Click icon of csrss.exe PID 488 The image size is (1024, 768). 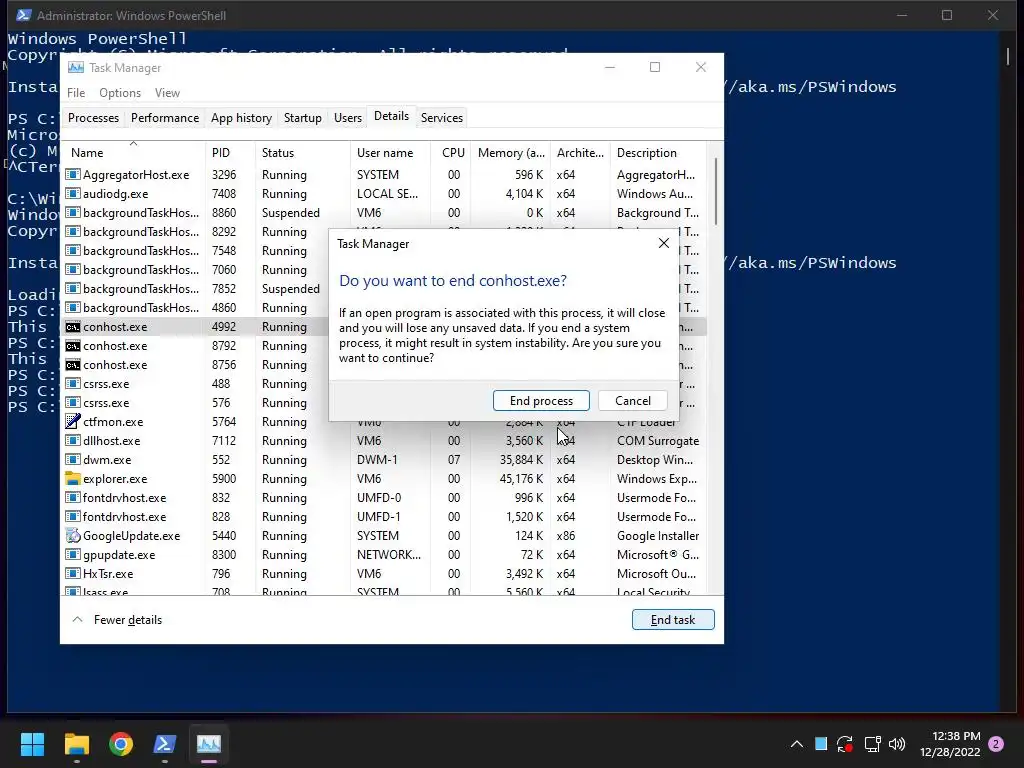[x=72, y=383]
